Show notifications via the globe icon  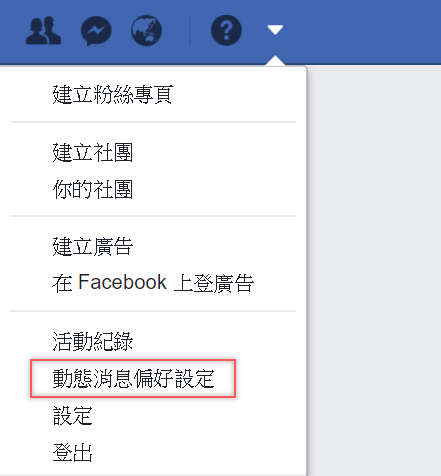pyautogui.click(x=146, y=31)
